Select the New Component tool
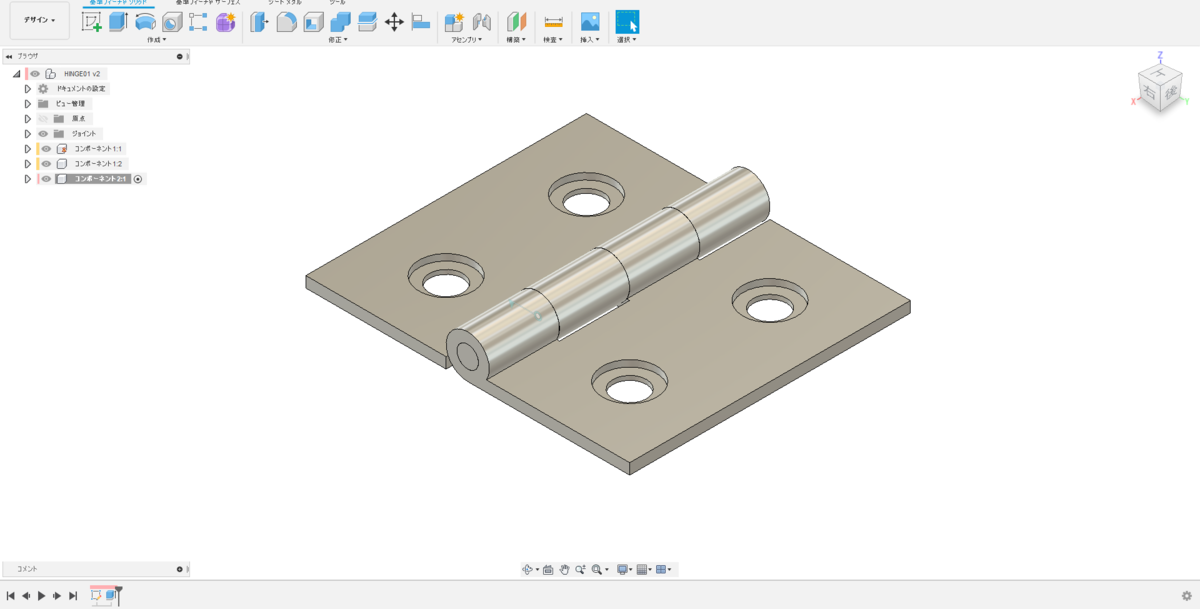The width and height of the screenshot is (1200, 609). [454, 22]
